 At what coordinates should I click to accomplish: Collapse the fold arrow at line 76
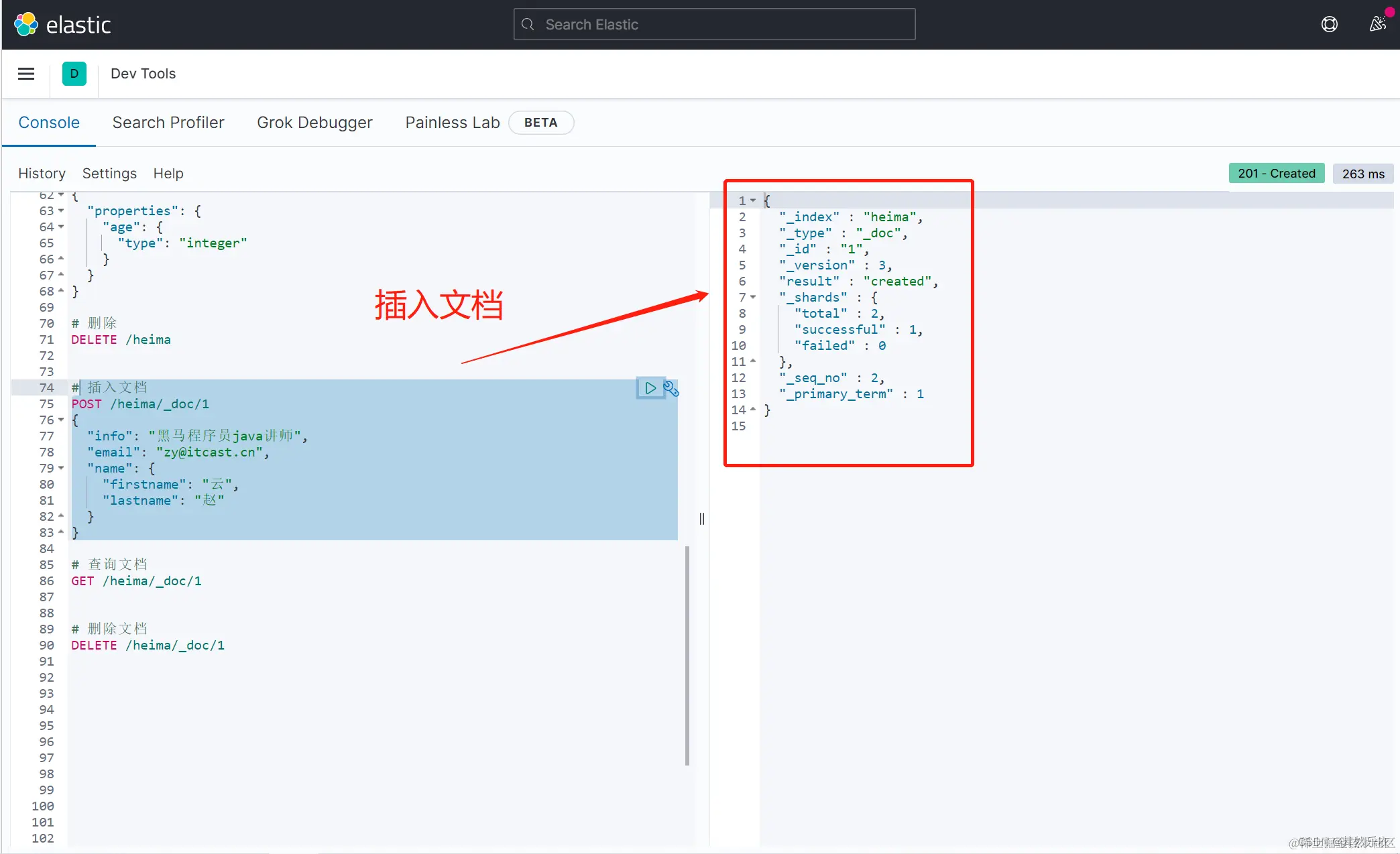click(61, 420)
